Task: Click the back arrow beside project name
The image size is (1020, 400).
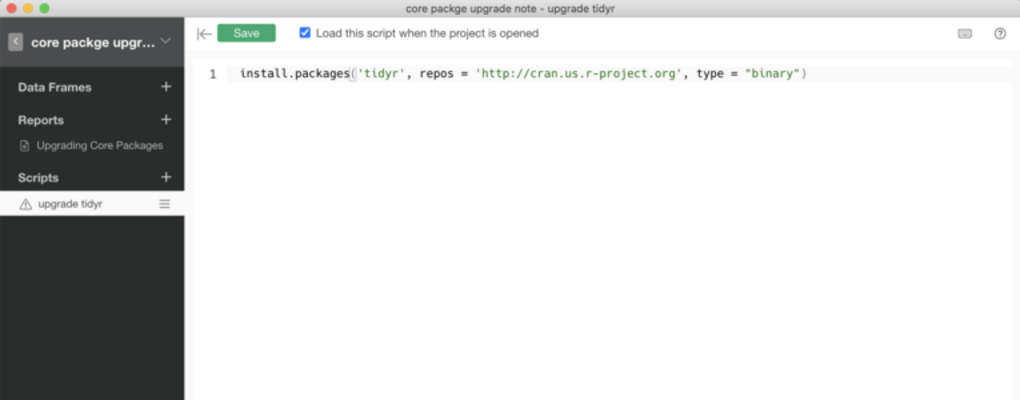Action: tap(16, 42)
